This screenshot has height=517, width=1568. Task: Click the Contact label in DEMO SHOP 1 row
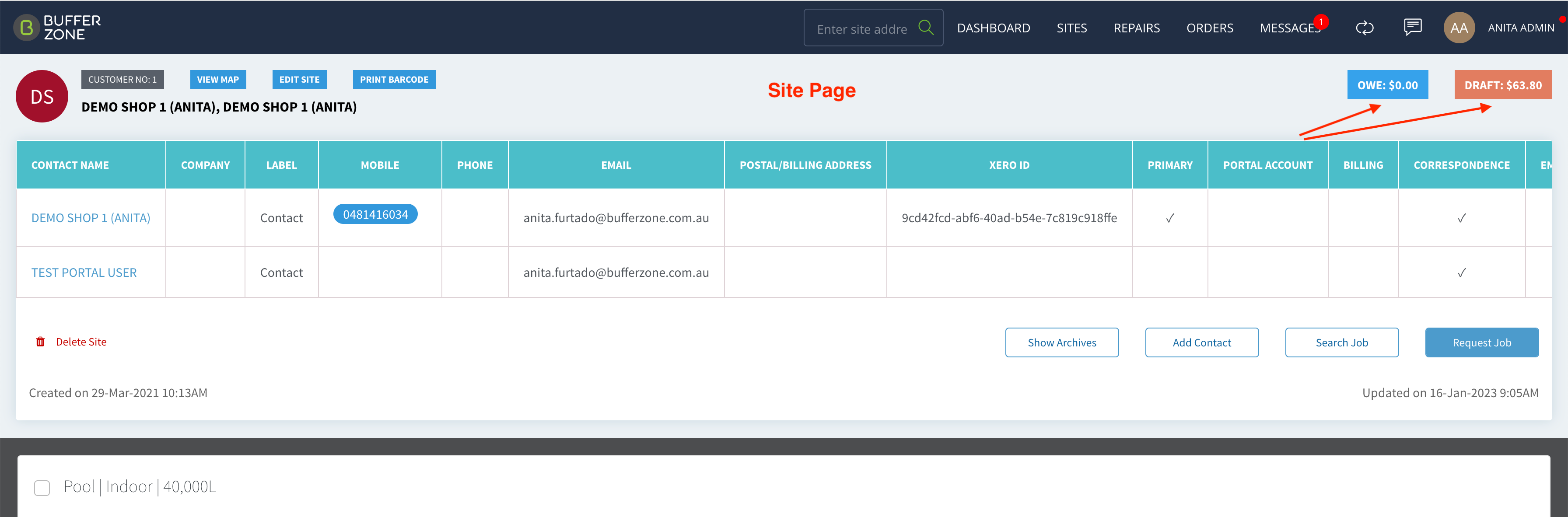click(x=281, y=218)
